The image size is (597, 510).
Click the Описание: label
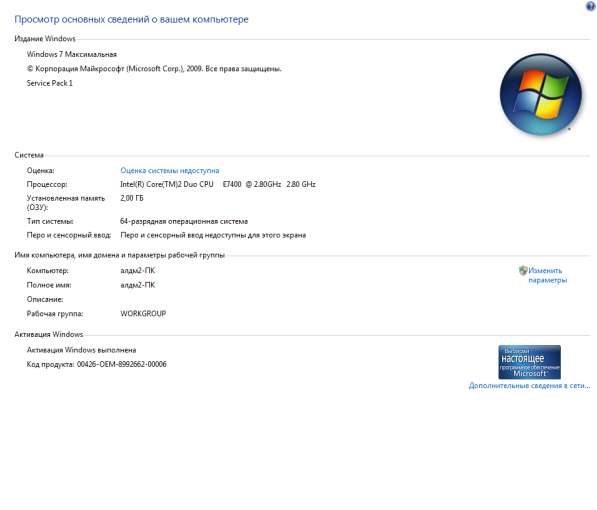pyautogui.click(x=45, y=299)
